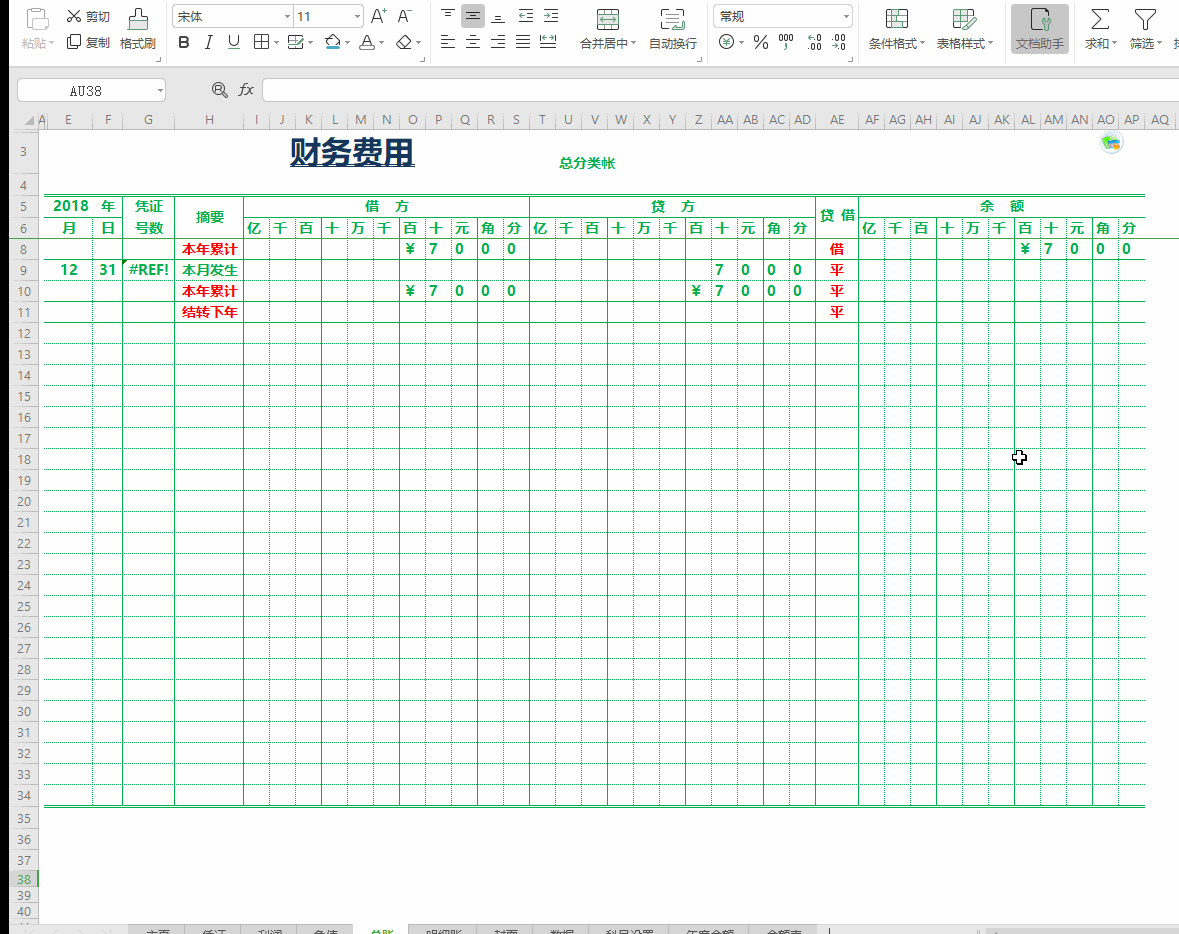Open the font group dialog launcher
This screenshot has width=1179, height=934.
(x=423, y=59)
